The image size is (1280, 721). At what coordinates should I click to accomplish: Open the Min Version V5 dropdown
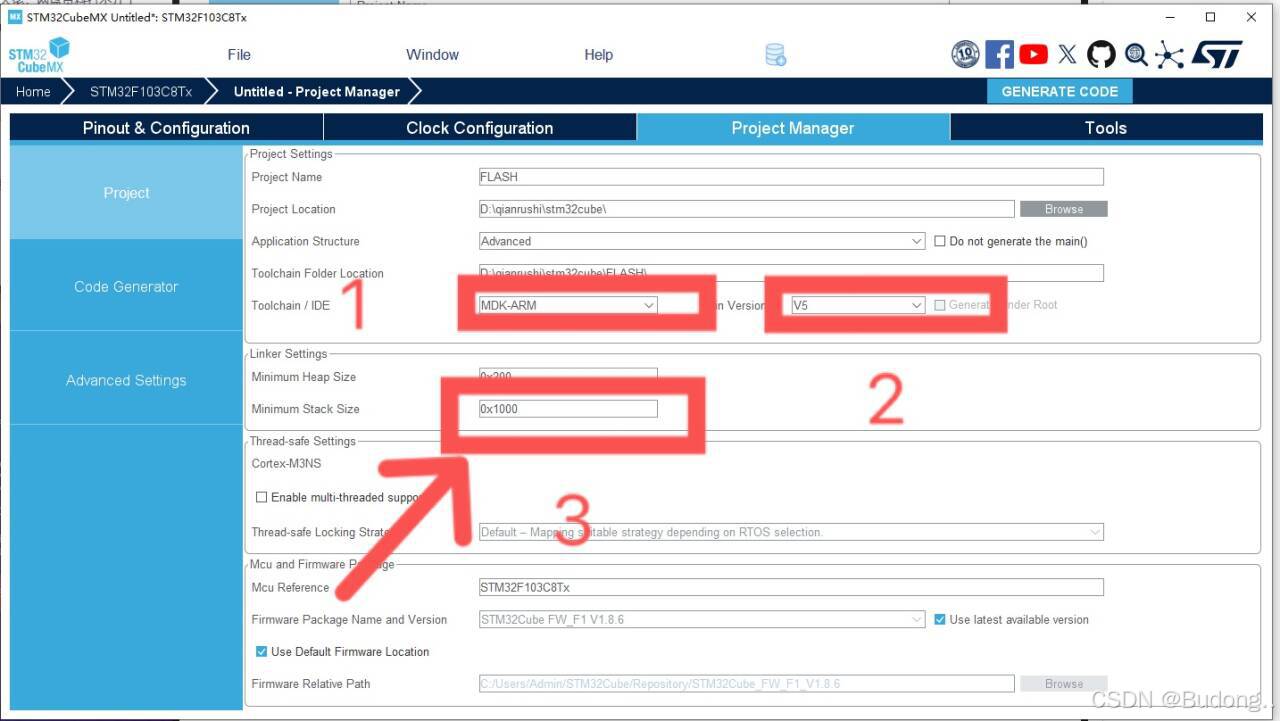coord(858,305)
